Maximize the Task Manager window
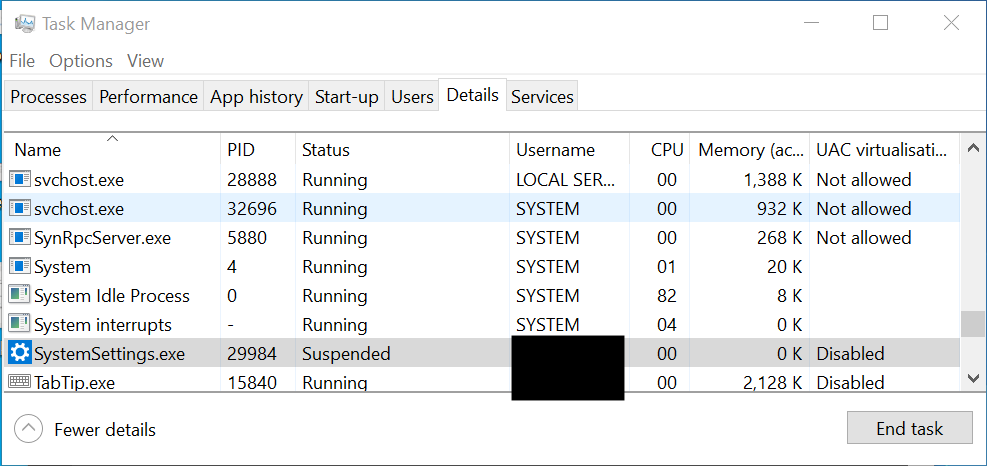Viewport: 987px width, 466px height. (x=881, y=23)
